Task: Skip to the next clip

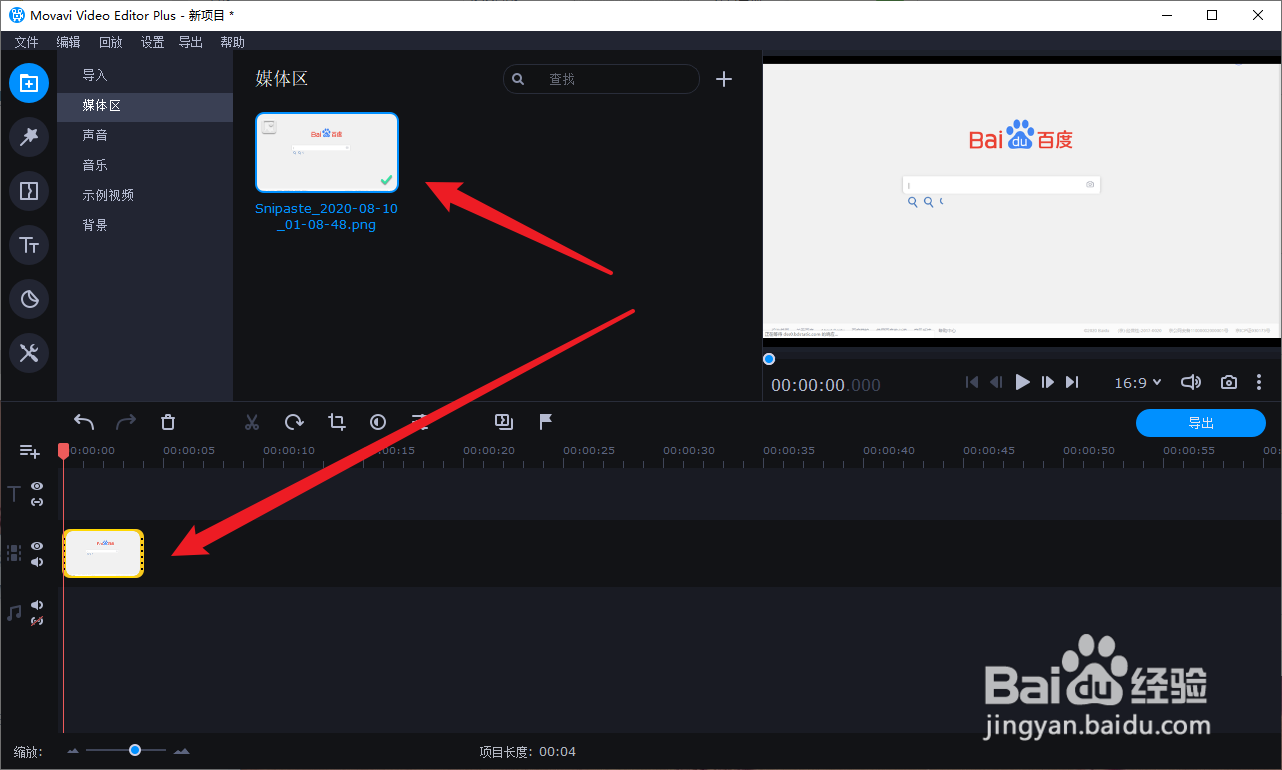Action: click(x=1072, y=382)
